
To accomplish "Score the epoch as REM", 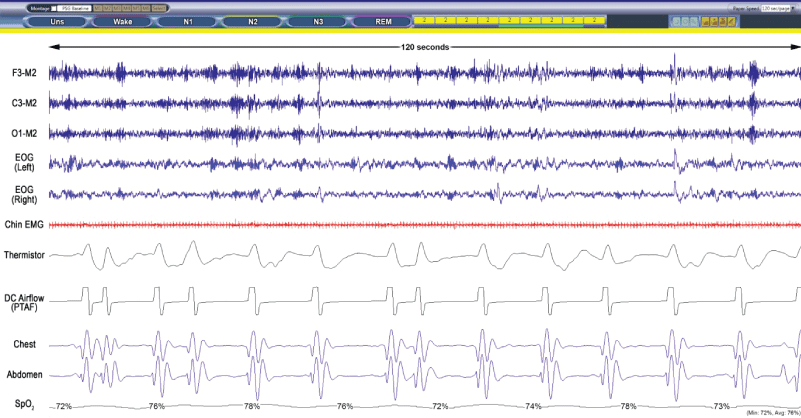I will tap(383, 21).
